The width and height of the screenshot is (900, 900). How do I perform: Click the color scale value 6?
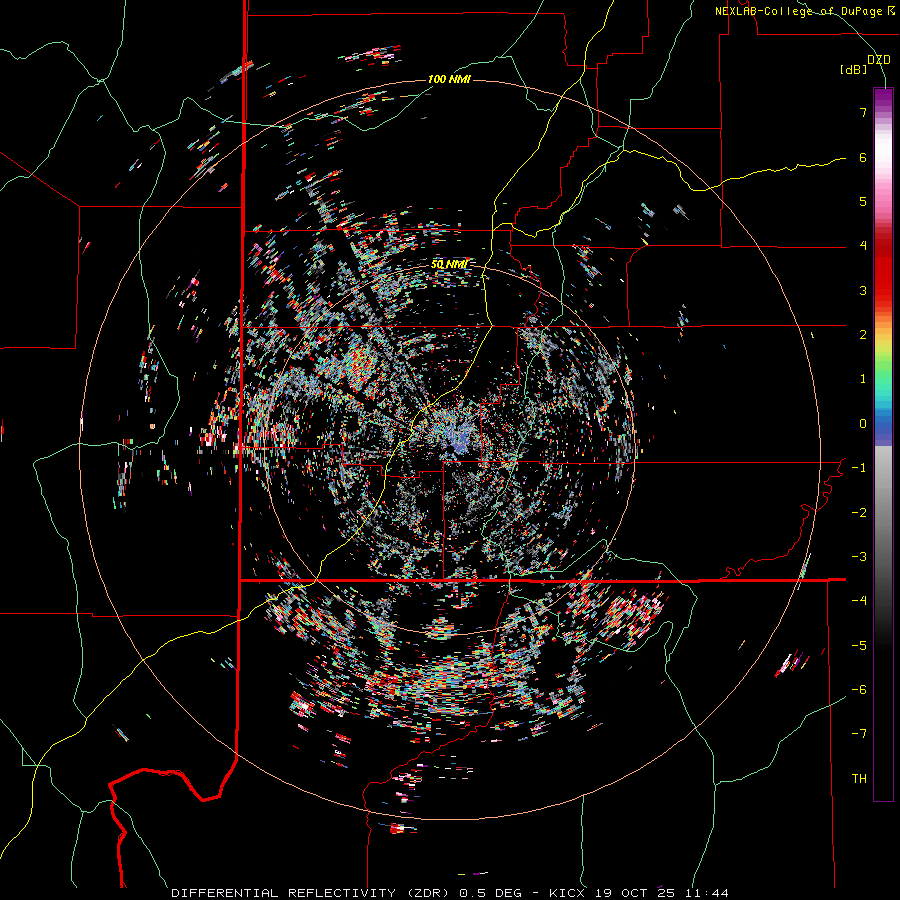pyautogui.click(x=863, y=157)
